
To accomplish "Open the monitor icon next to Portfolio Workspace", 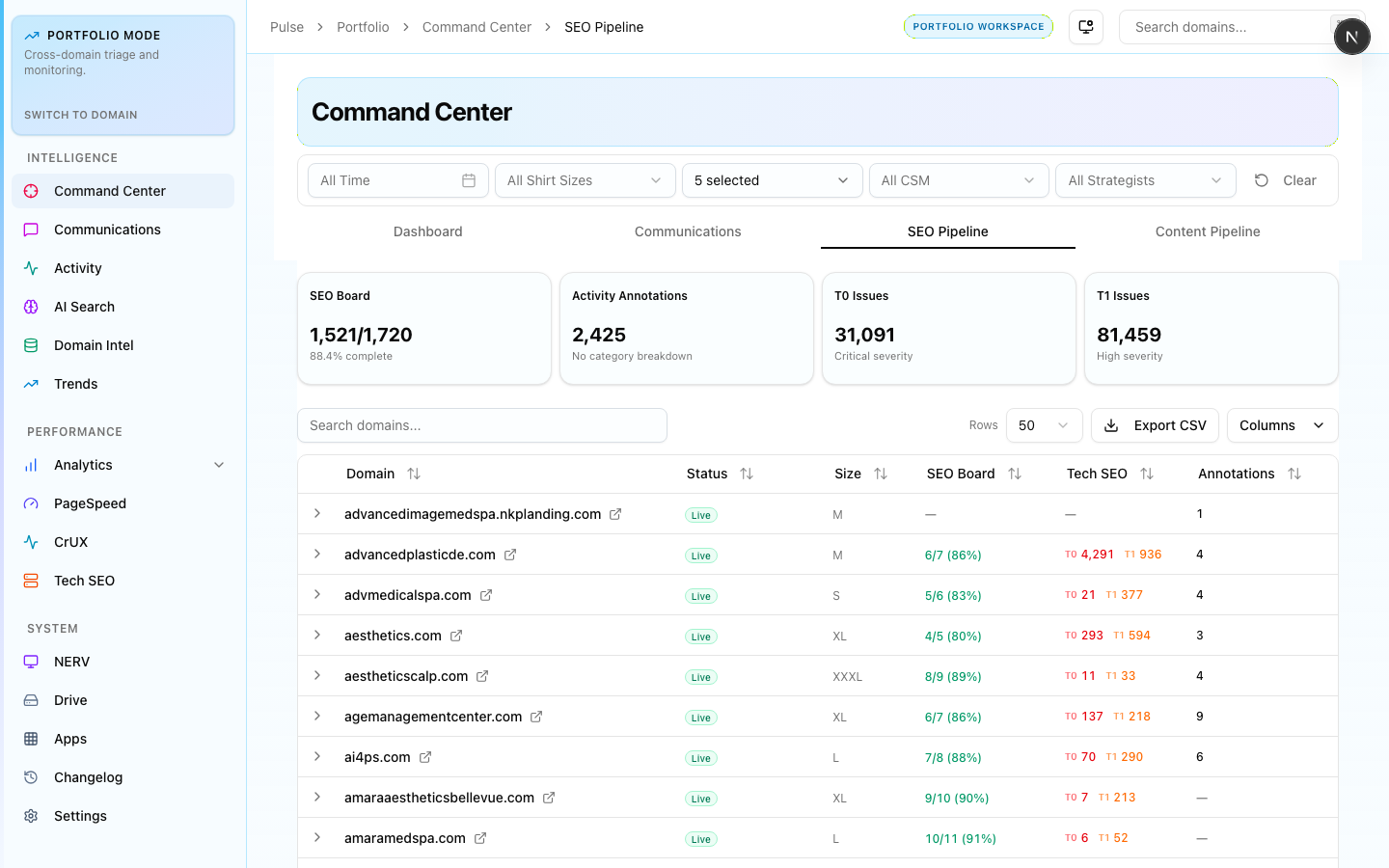I will coord(1086,27).
